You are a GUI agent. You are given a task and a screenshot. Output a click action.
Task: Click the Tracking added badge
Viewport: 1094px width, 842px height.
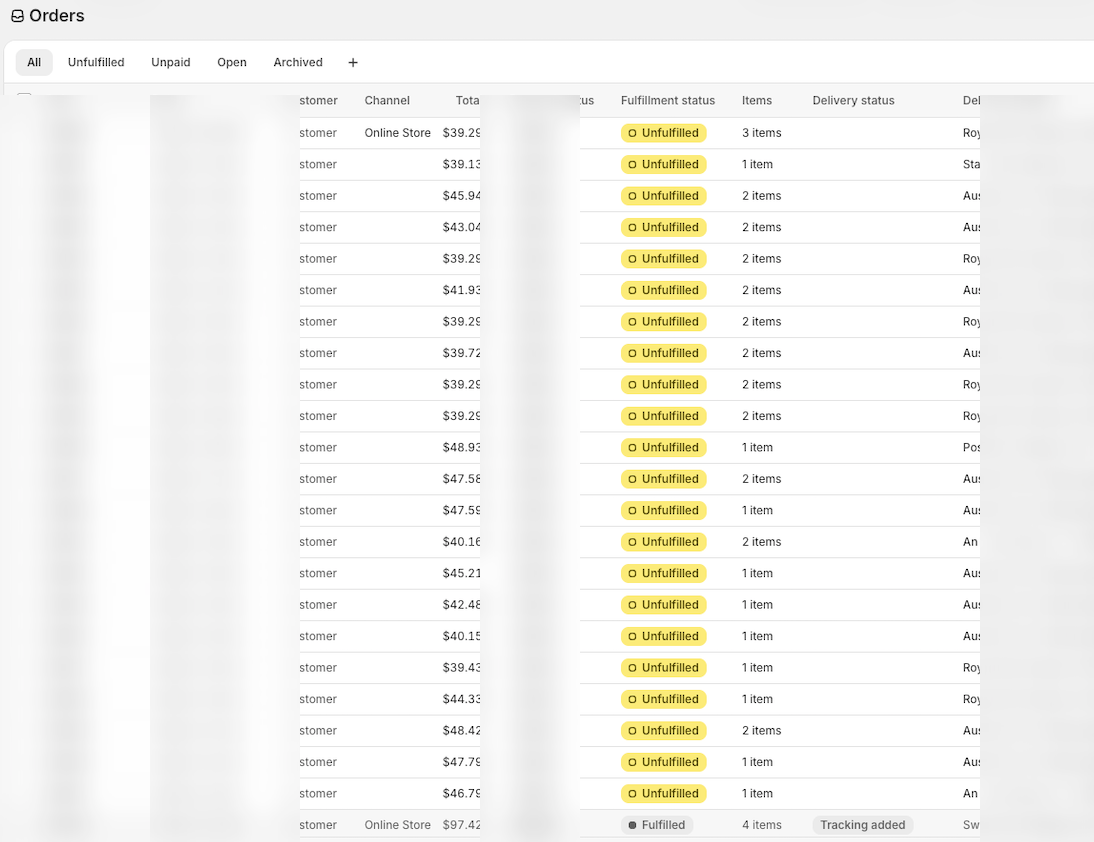pos(862,824)
